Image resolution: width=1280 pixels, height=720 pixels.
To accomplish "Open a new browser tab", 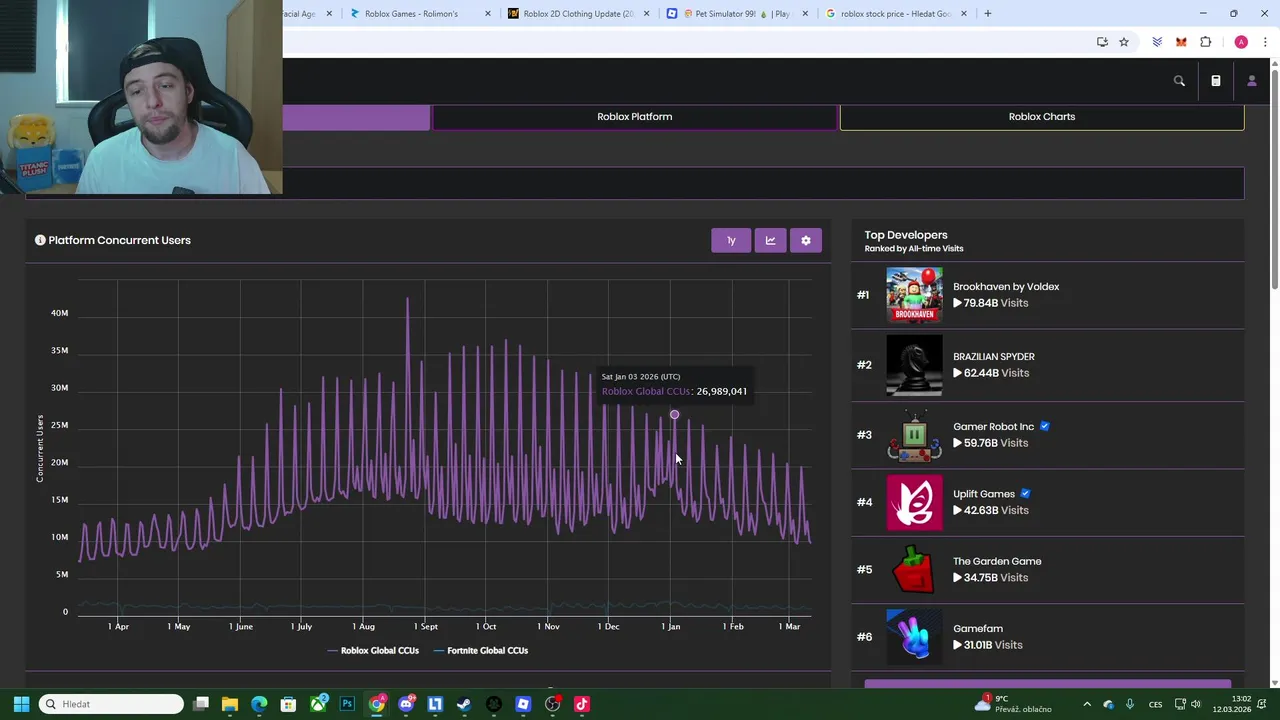I will [988, 14].
